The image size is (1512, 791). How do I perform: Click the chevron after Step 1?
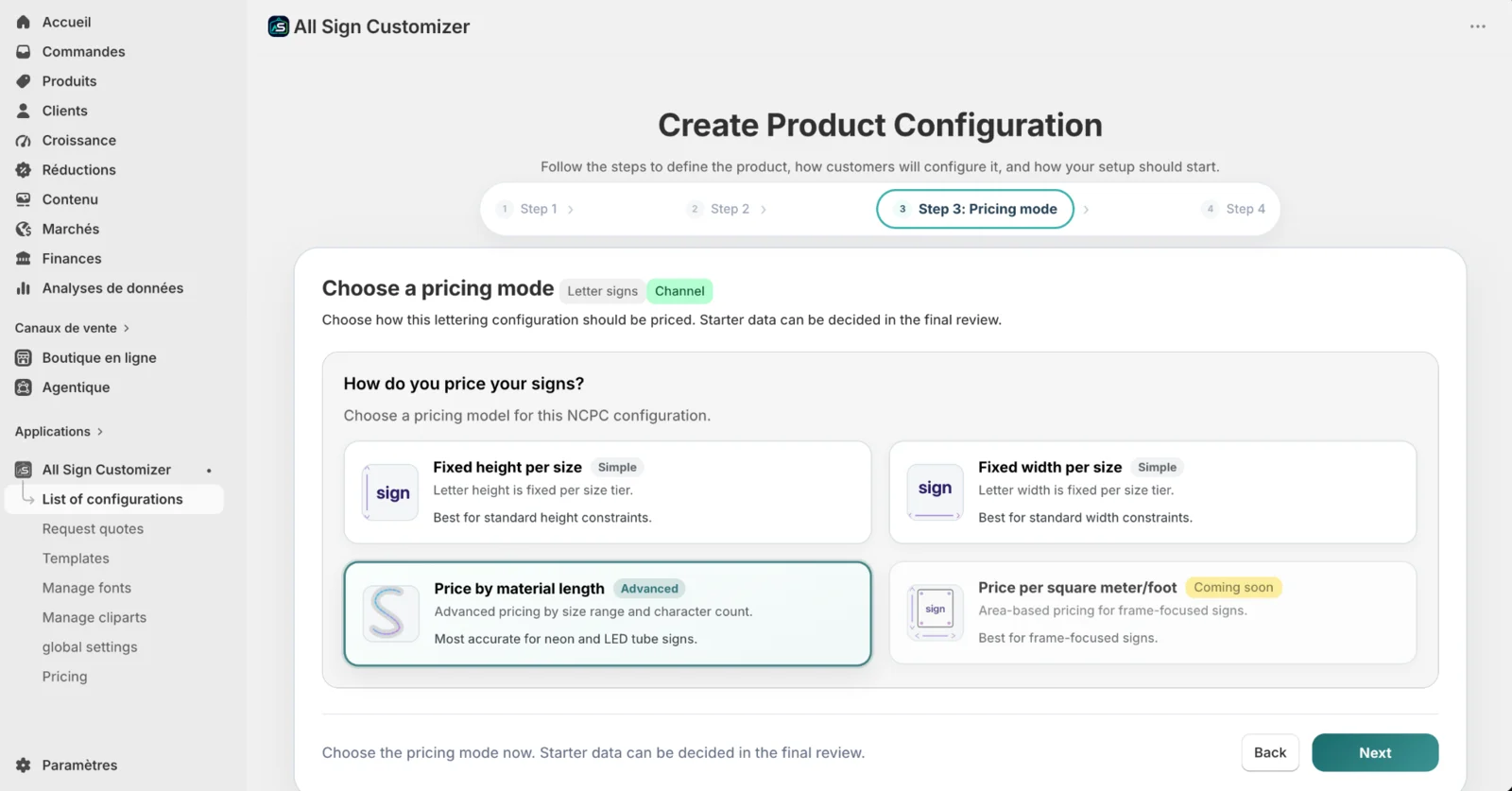click(x=571, y=210)
